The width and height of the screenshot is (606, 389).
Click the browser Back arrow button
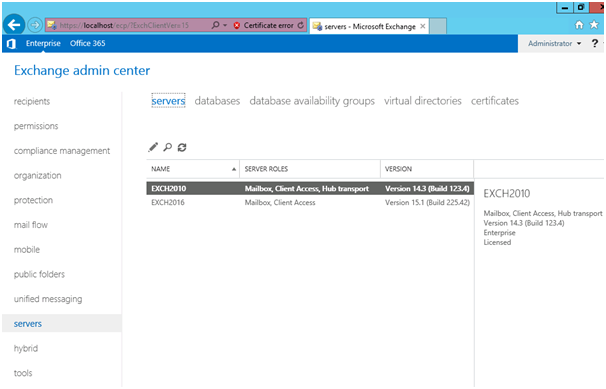pos(14,25)
